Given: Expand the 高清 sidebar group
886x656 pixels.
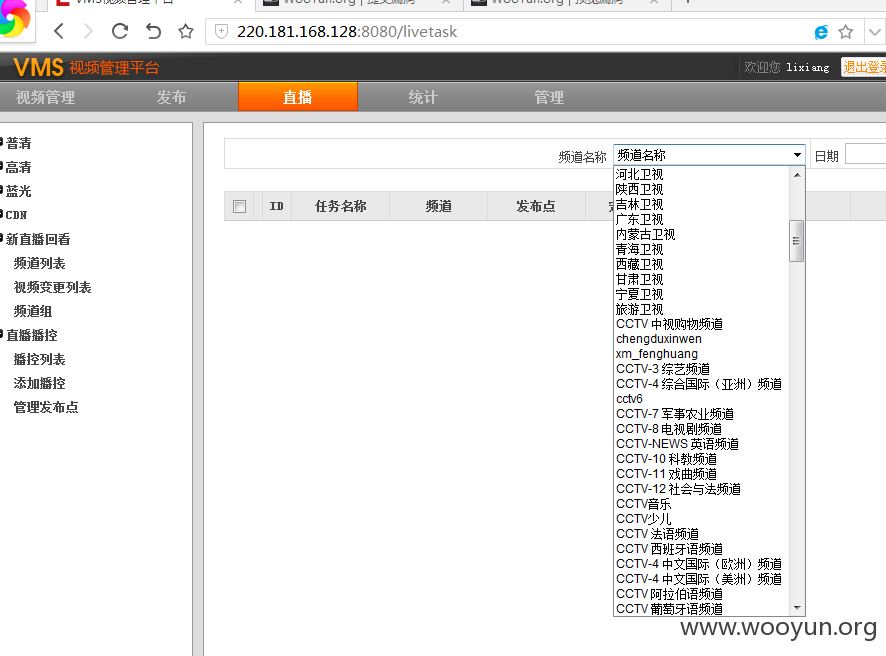Looking at the screenshot, I should pyautogui.click(x=17, y=167).
